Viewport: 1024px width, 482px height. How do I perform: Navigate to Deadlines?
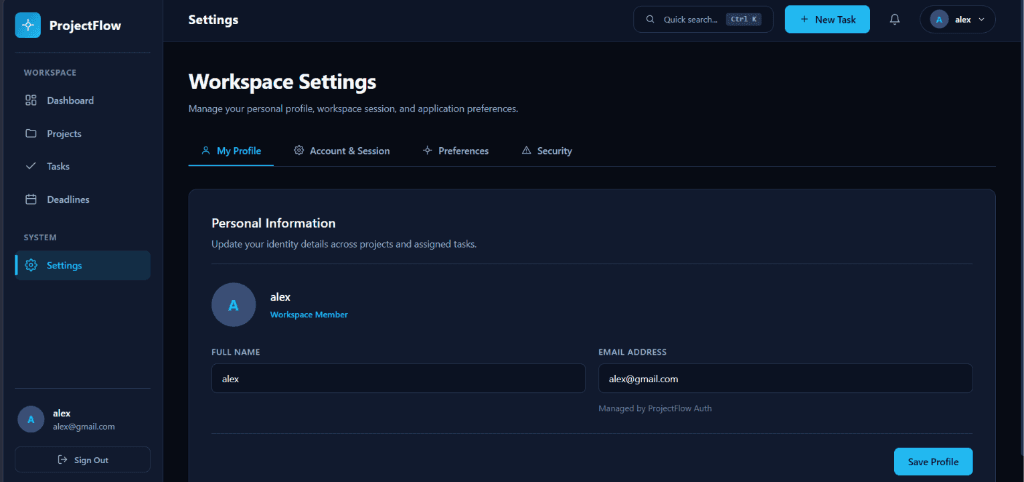click(x=82, y=199)
